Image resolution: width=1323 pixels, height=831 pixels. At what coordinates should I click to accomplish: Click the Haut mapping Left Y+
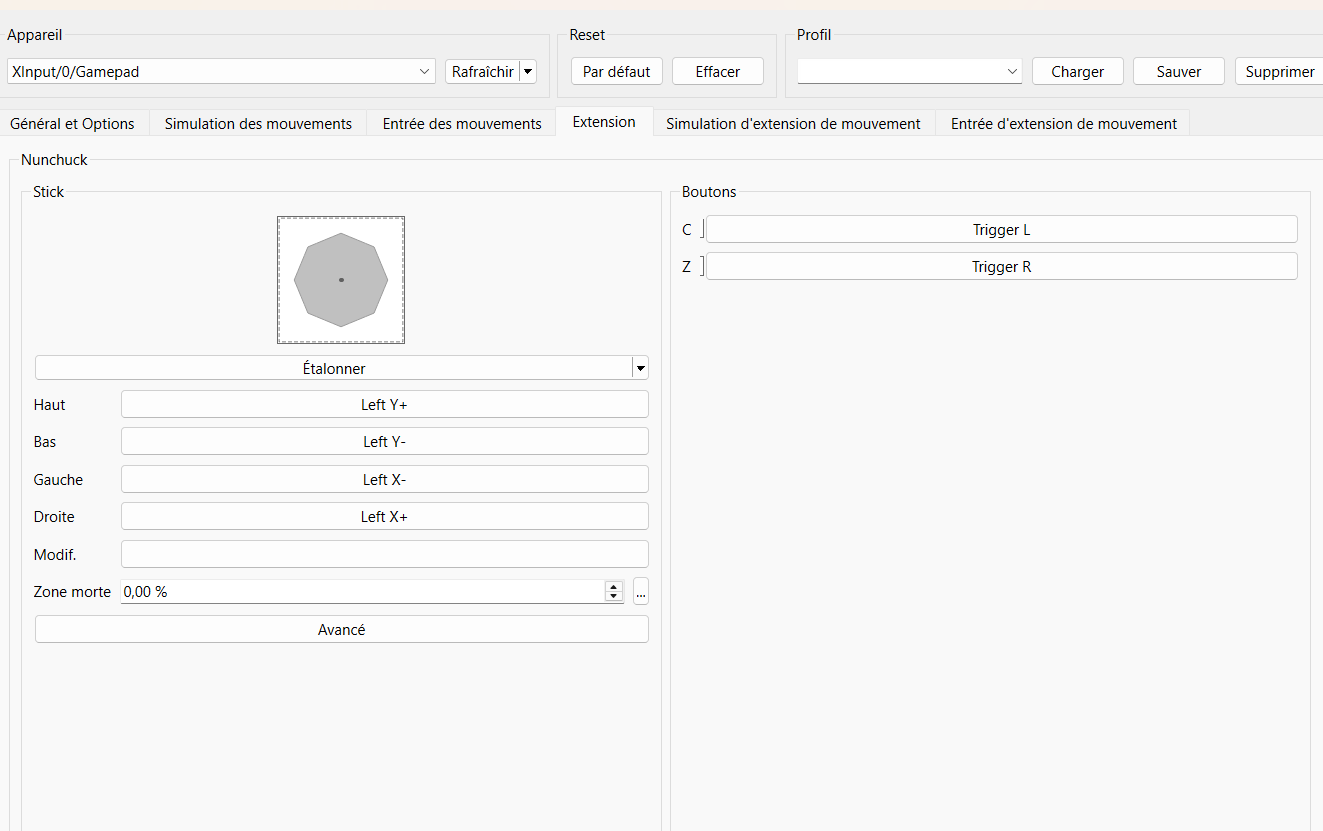coord(384,405)
